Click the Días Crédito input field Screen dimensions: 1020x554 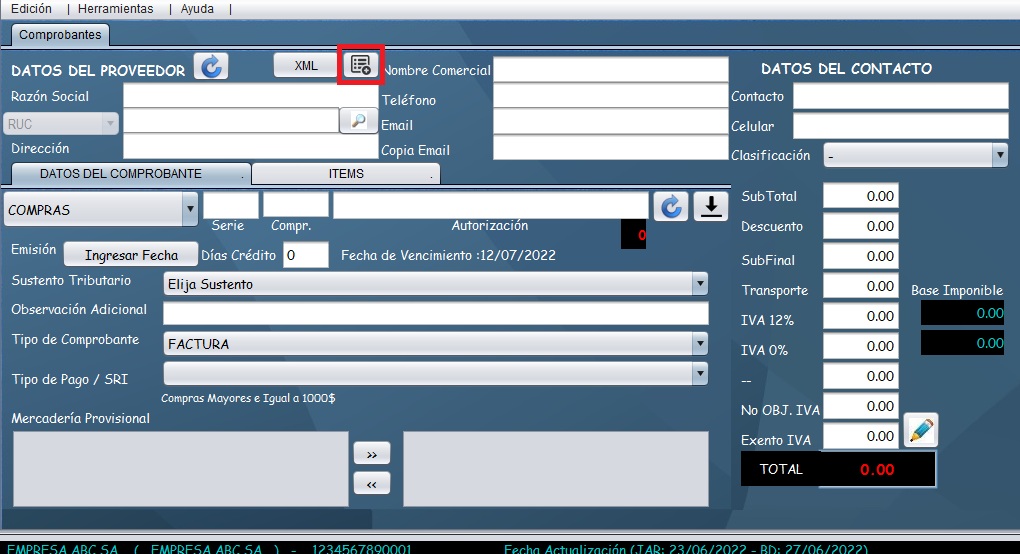pyautogui.click(x=306, y=255)
